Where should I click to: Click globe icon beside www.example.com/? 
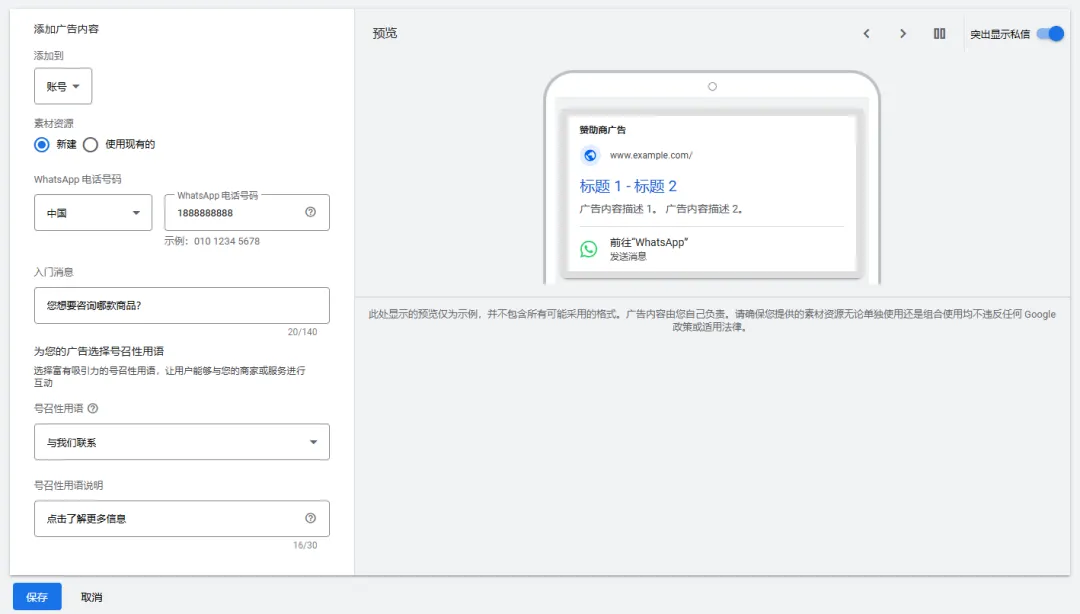(x=590, y=155)
